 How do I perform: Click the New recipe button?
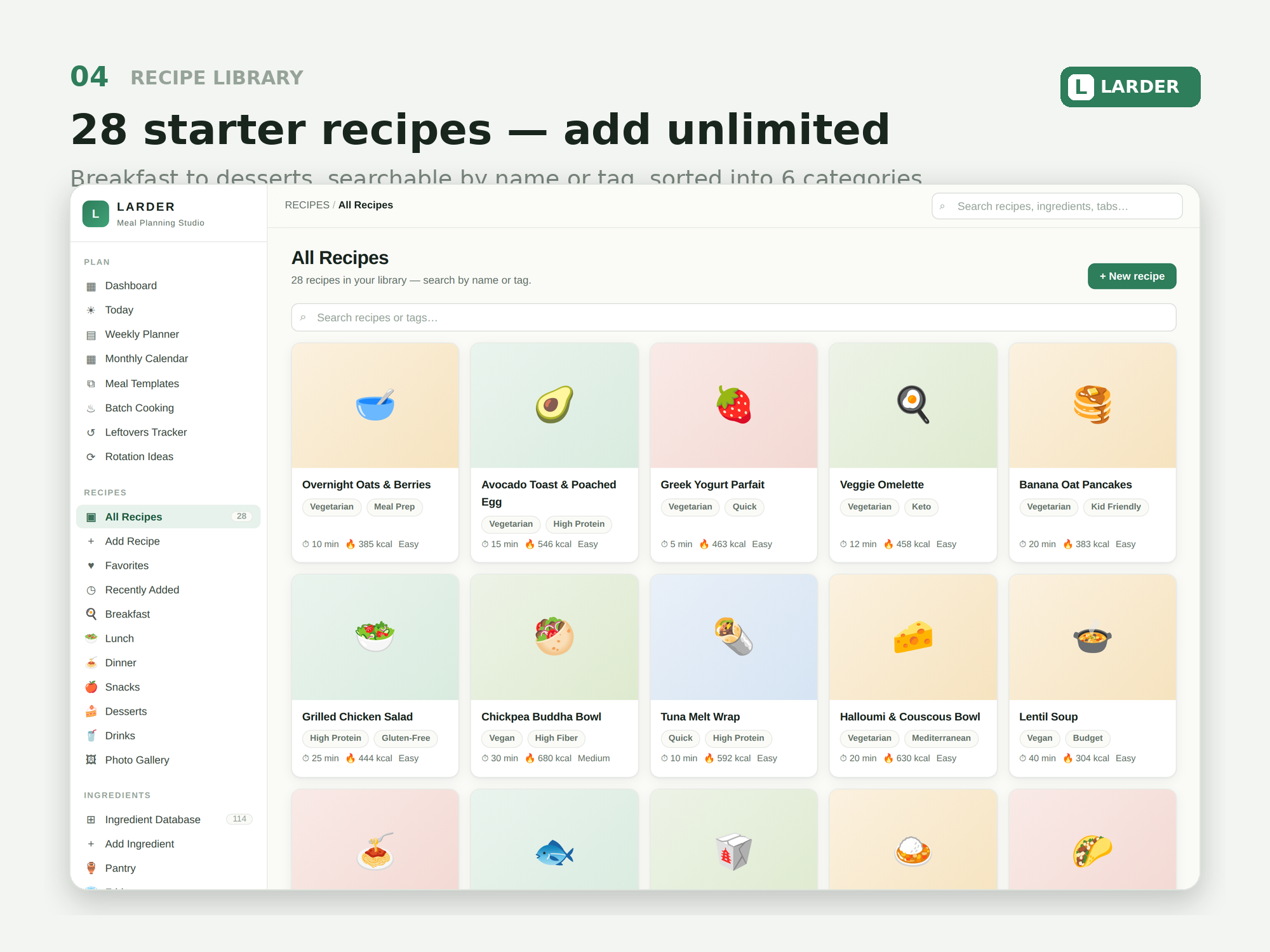point(1132,276)
